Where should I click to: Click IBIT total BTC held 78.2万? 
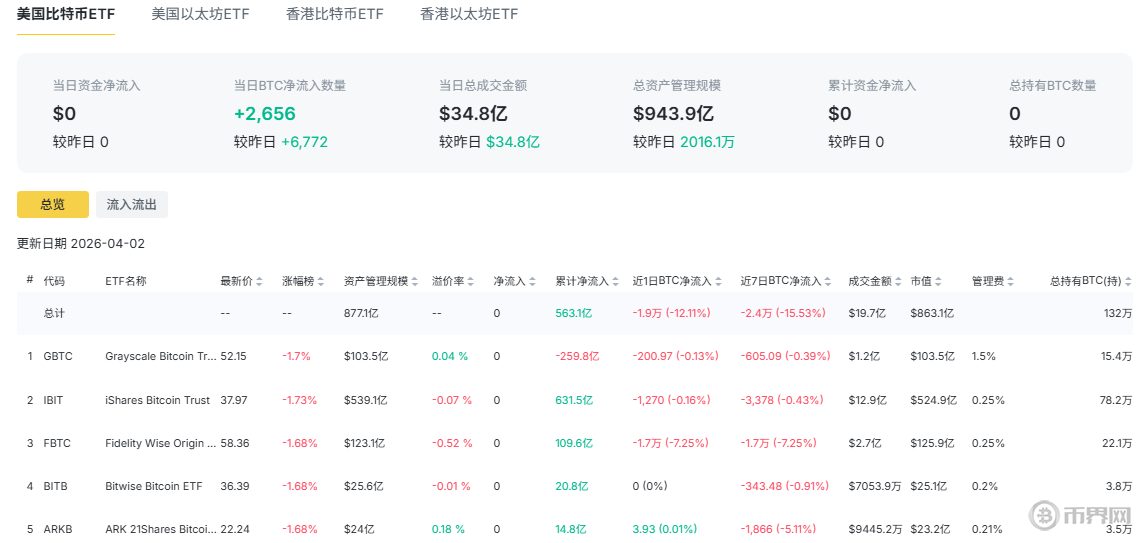point(1116,400)
